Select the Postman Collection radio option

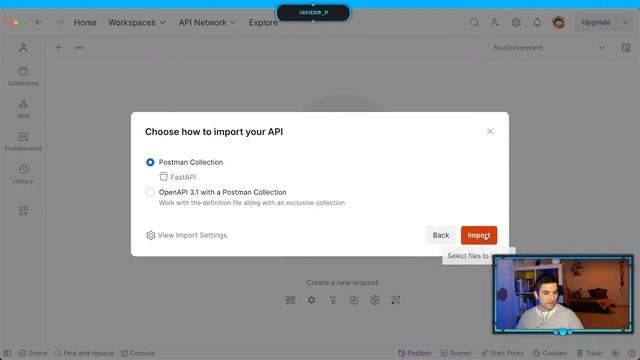click(150, 162)
